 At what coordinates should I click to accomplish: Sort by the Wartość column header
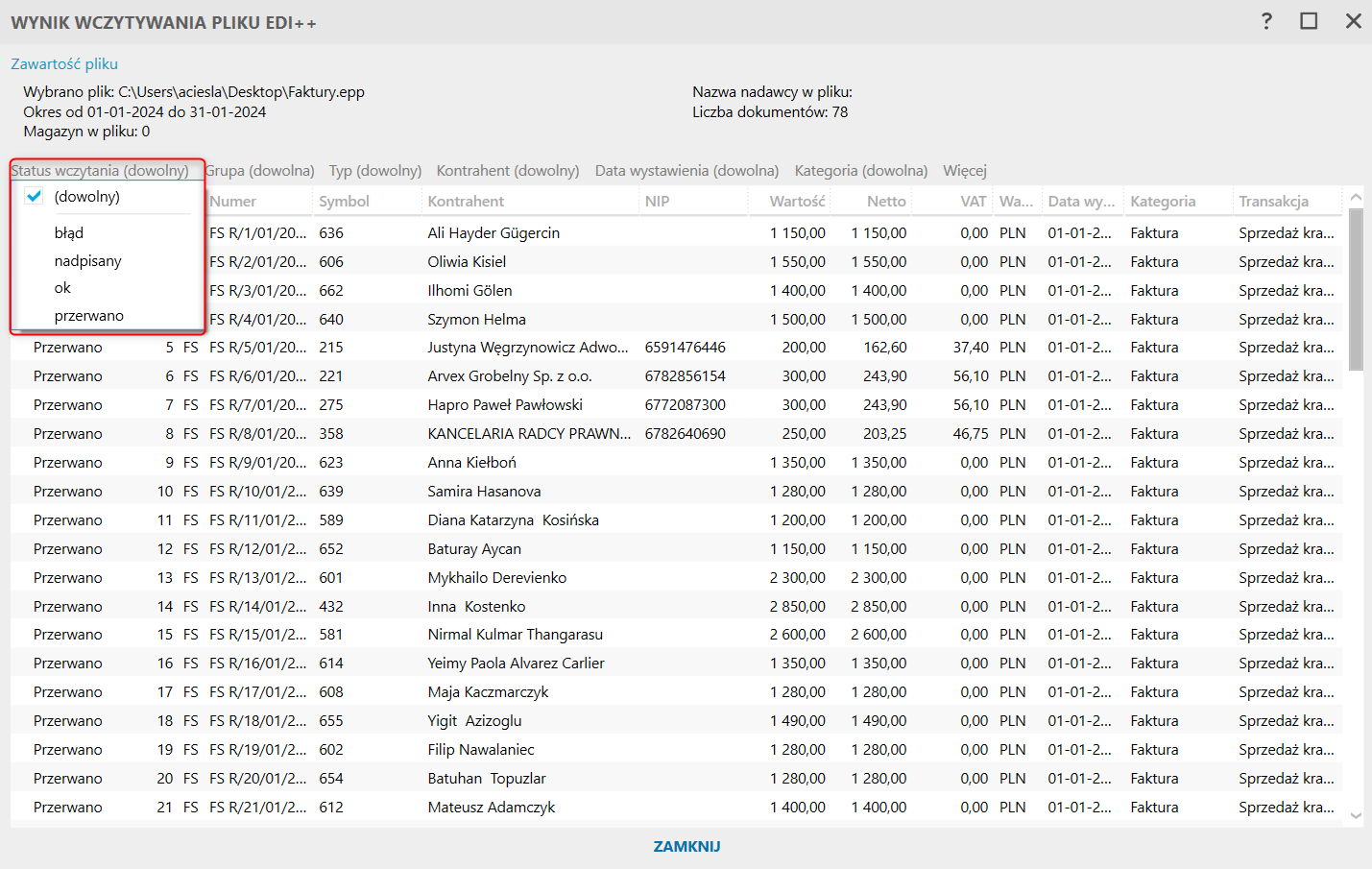coord(797,202)
